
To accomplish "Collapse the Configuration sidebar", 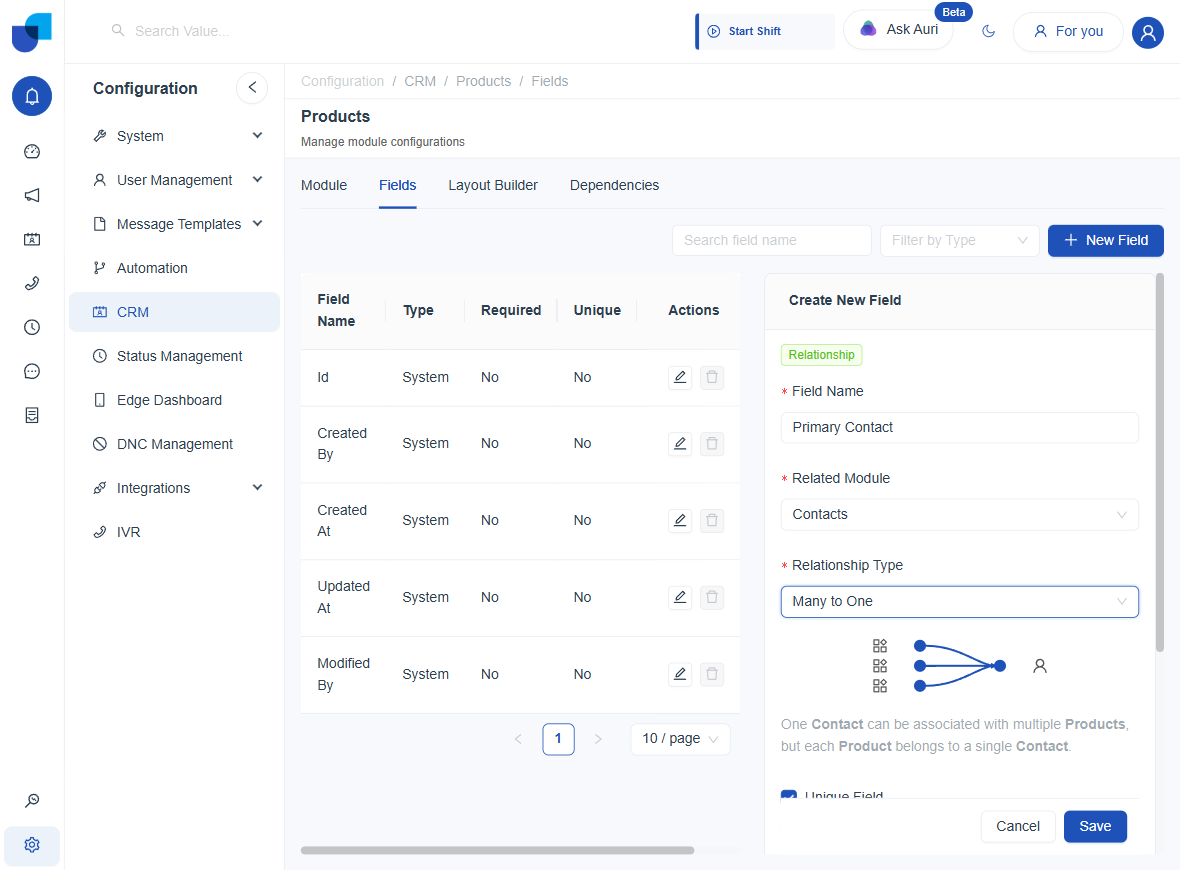I will coord(252,87).
